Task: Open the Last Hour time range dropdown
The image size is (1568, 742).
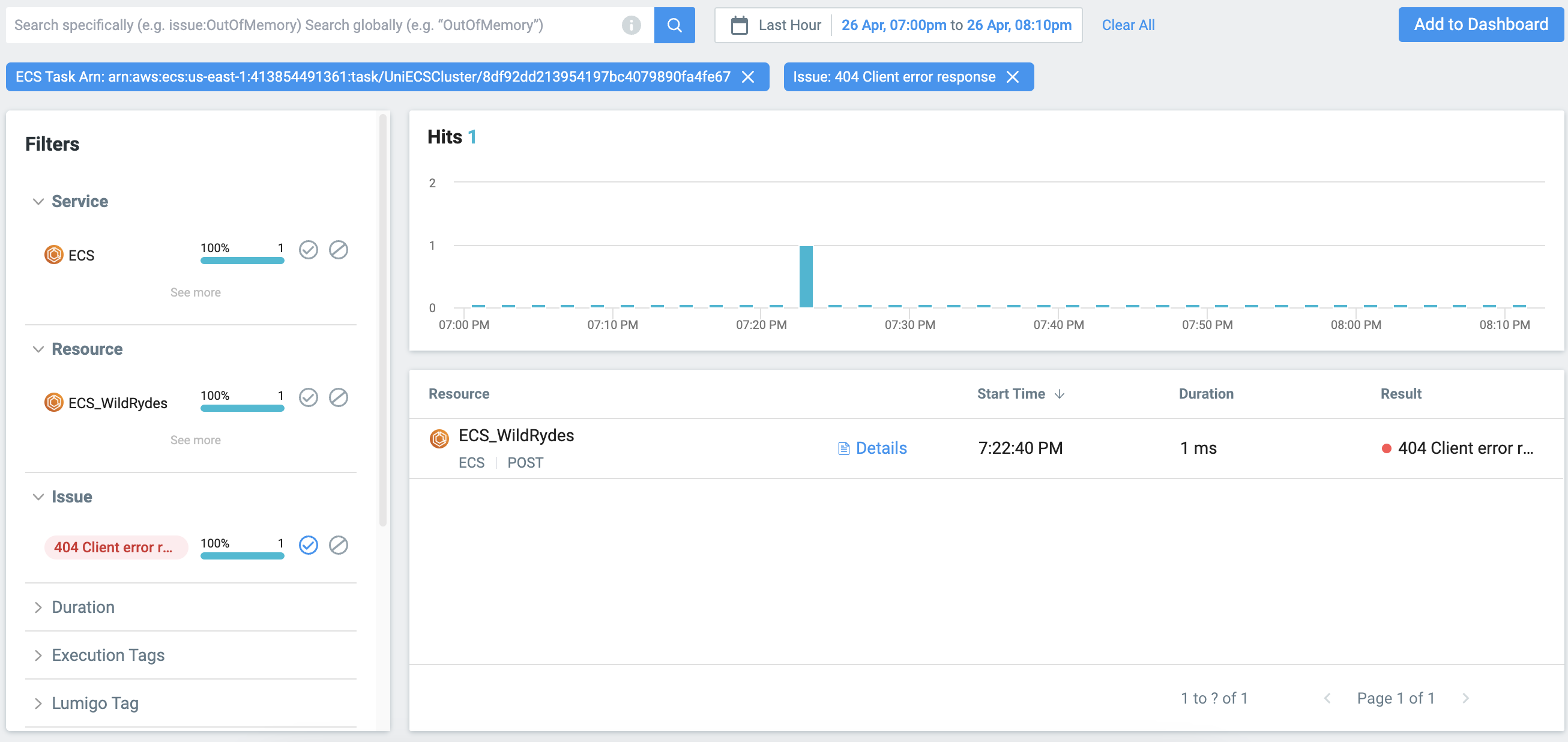Action: click(789, 25)
